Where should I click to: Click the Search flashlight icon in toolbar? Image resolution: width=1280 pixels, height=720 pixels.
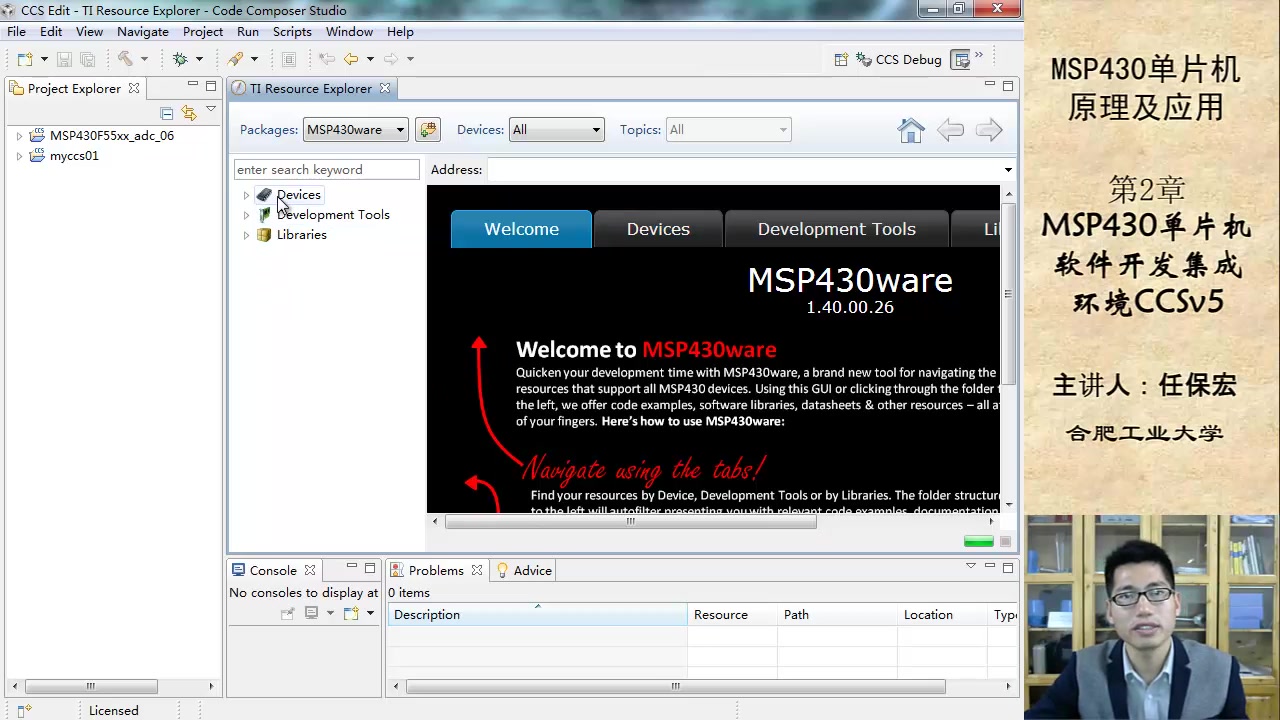click(x=235, y=59)
